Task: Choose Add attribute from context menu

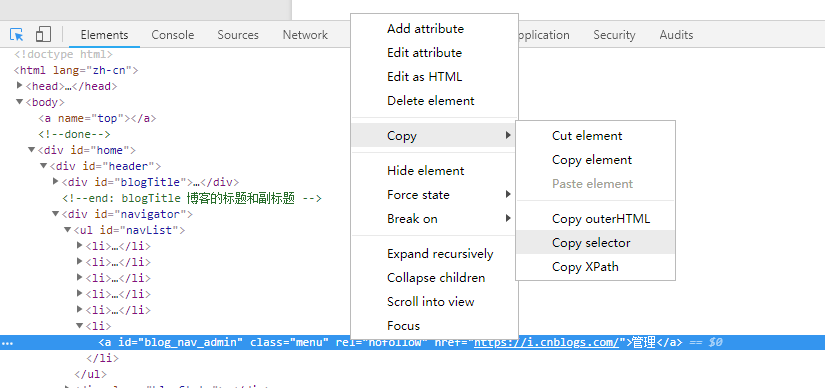Action: (435, 28)
